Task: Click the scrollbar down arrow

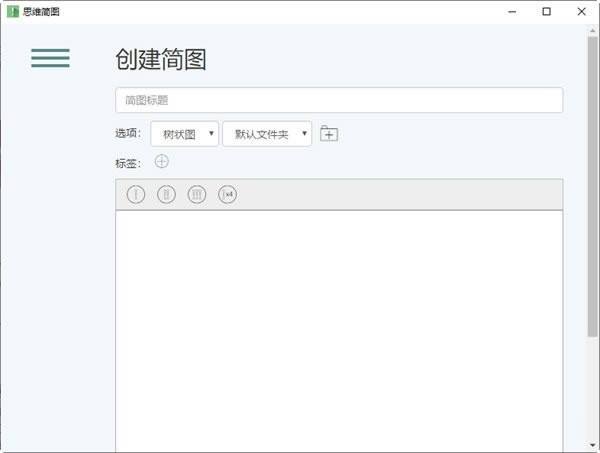Action: click(592, 446)
